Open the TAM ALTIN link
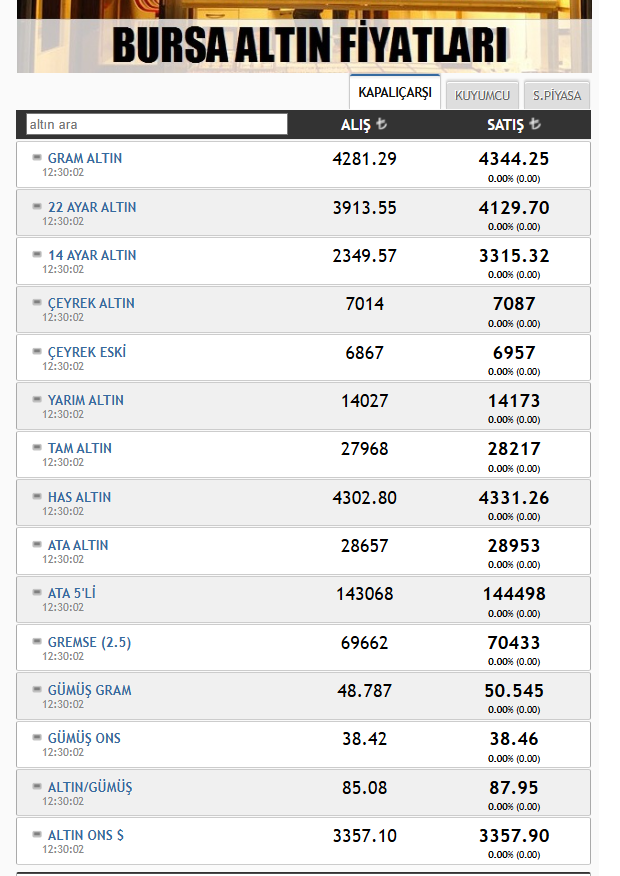The image size is (620, 876). coord(79,448)
